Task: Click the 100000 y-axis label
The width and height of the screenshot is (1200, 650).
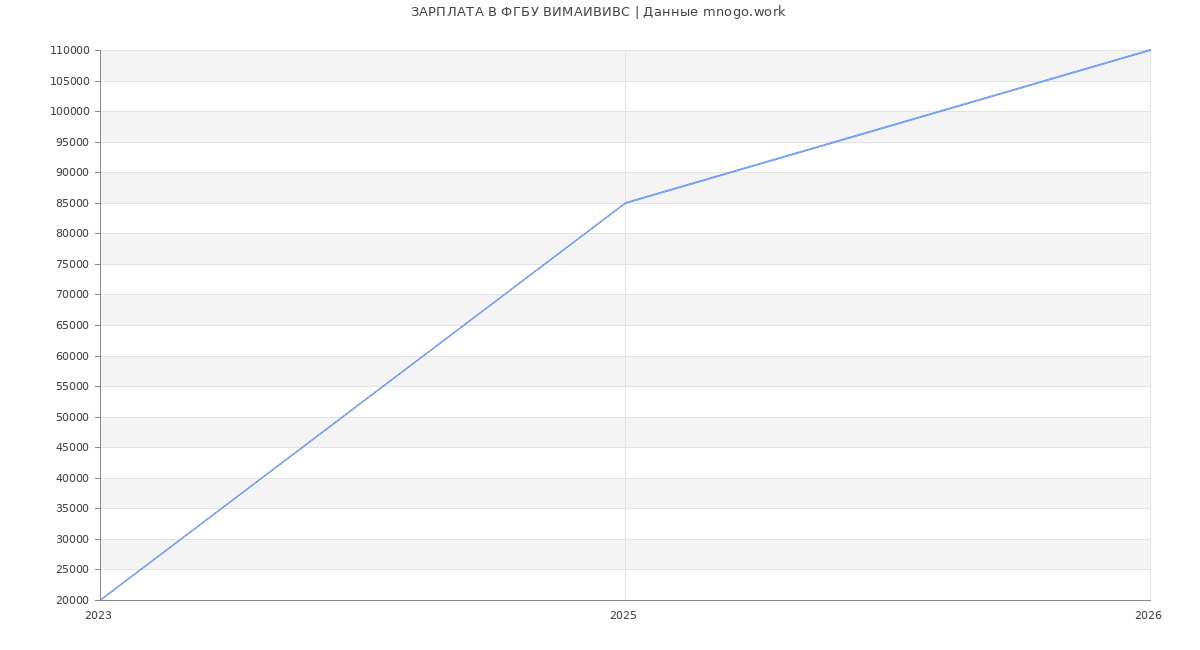Action: coord(69,112)
